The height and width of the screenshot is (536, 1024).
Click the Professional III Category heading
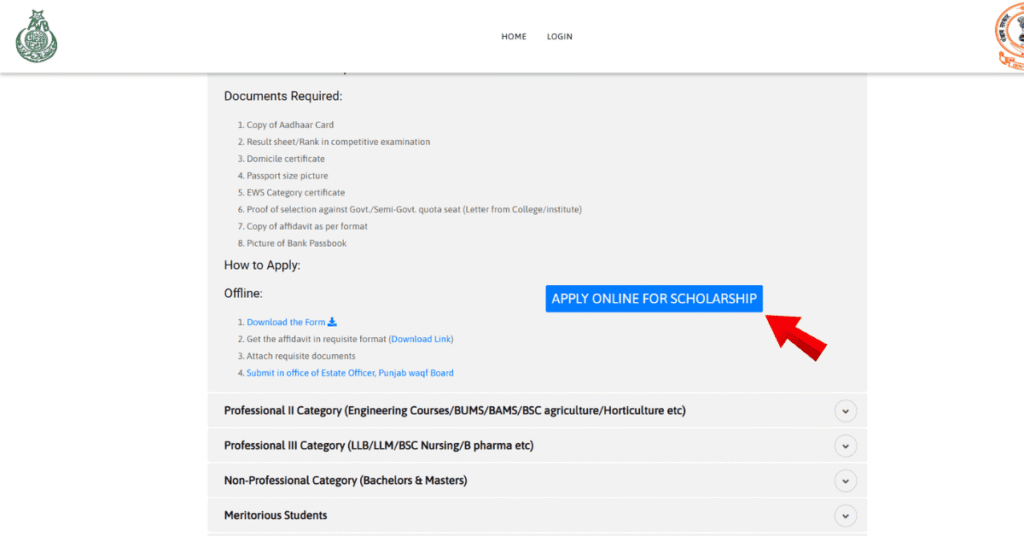coord(379,445)
